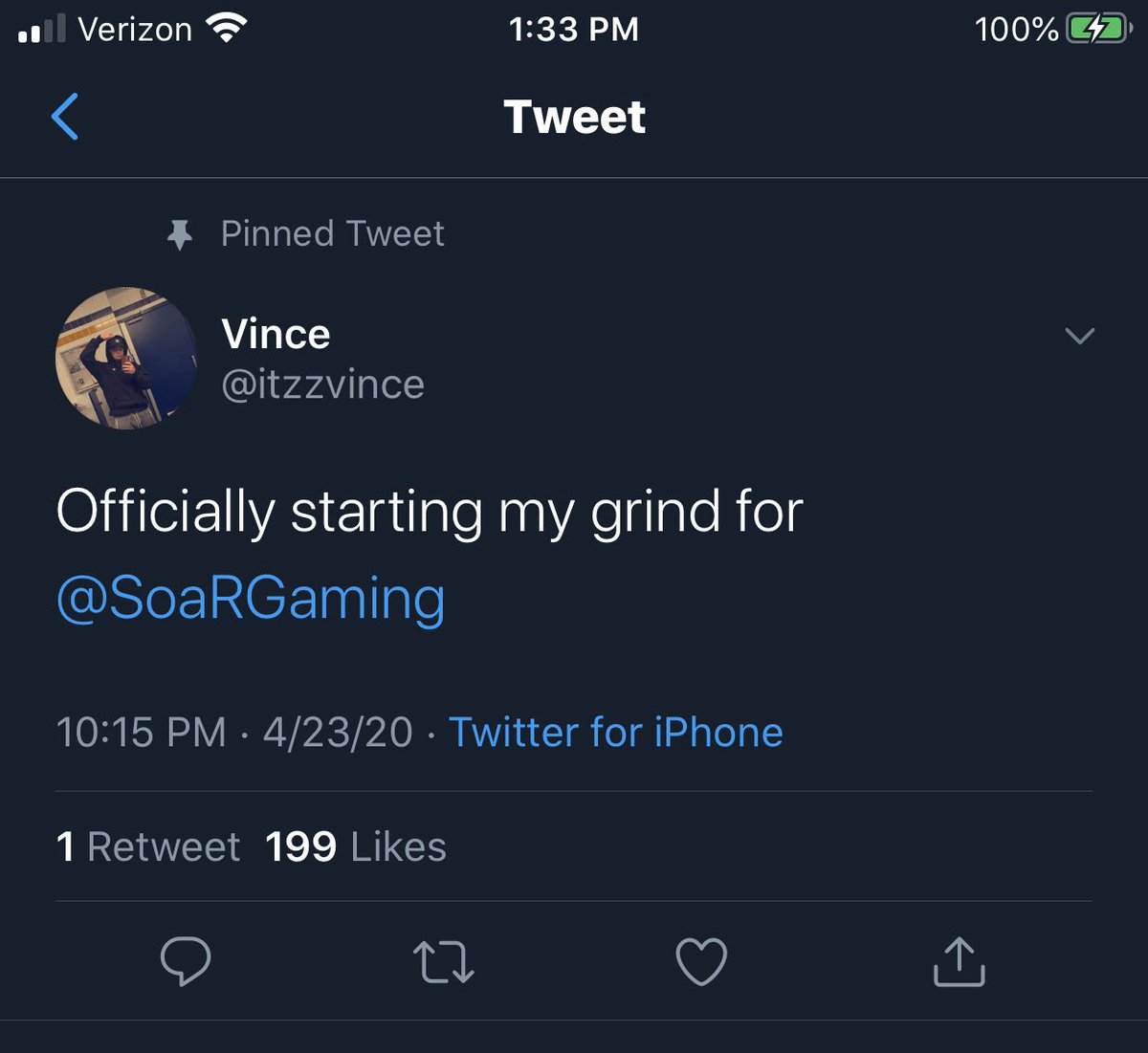Tap the 10:15 PM tweet timestamp
This screenshot has height=1053, width=1148.
tap(142, 733)
